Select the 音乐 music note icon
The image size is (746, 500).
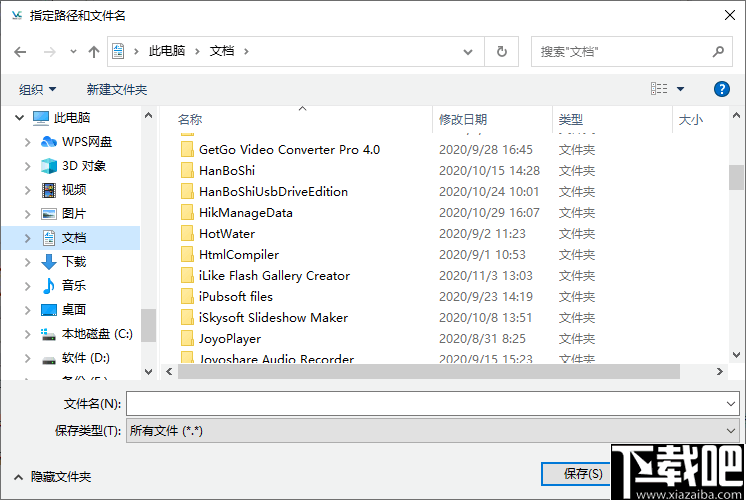click(49, 285)
